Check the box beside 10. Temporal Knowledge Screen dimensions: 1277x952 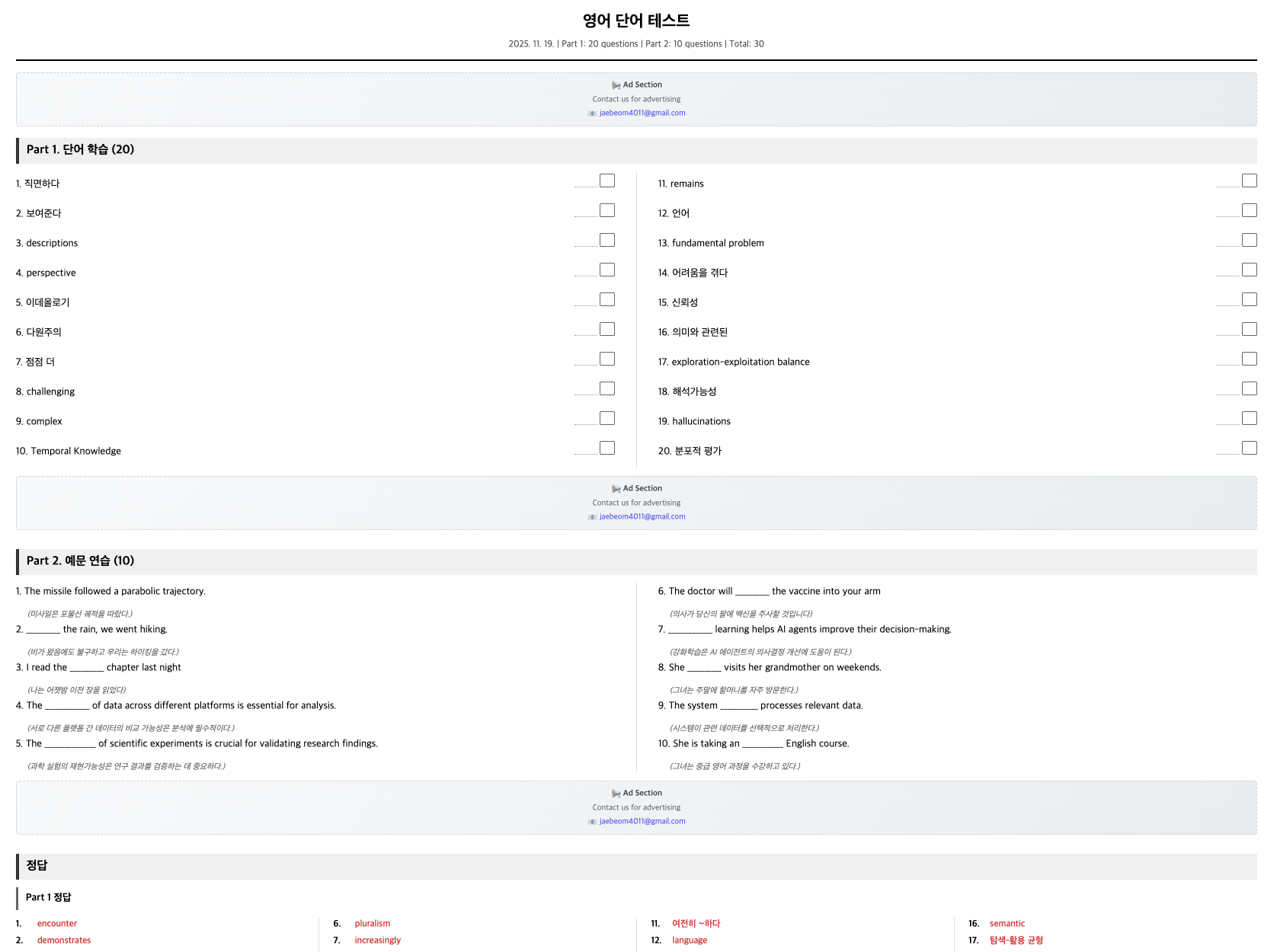tap(607, 448)
